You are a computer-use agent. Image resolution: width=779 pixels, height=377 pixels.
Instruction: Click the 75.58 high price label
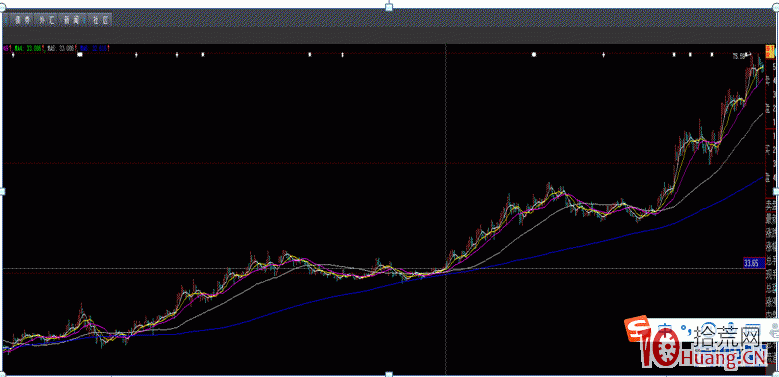click(x=740, y=56)
